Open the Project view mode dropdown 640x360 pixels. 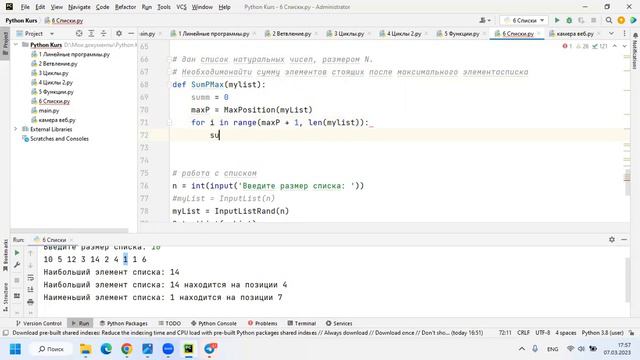click(x=52, y=33)
